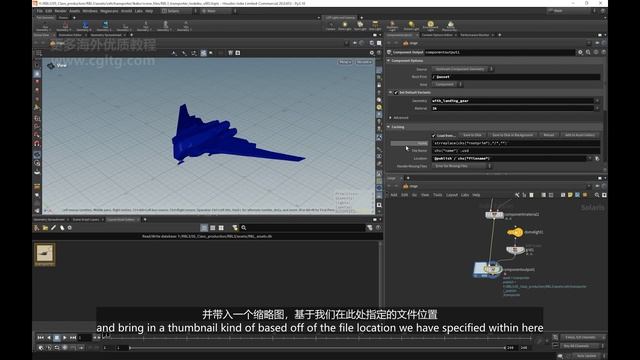Switch gallery to large thumbnail grid view
The width and height of the screenshot is (640, 360).
[x=221, y=228]
